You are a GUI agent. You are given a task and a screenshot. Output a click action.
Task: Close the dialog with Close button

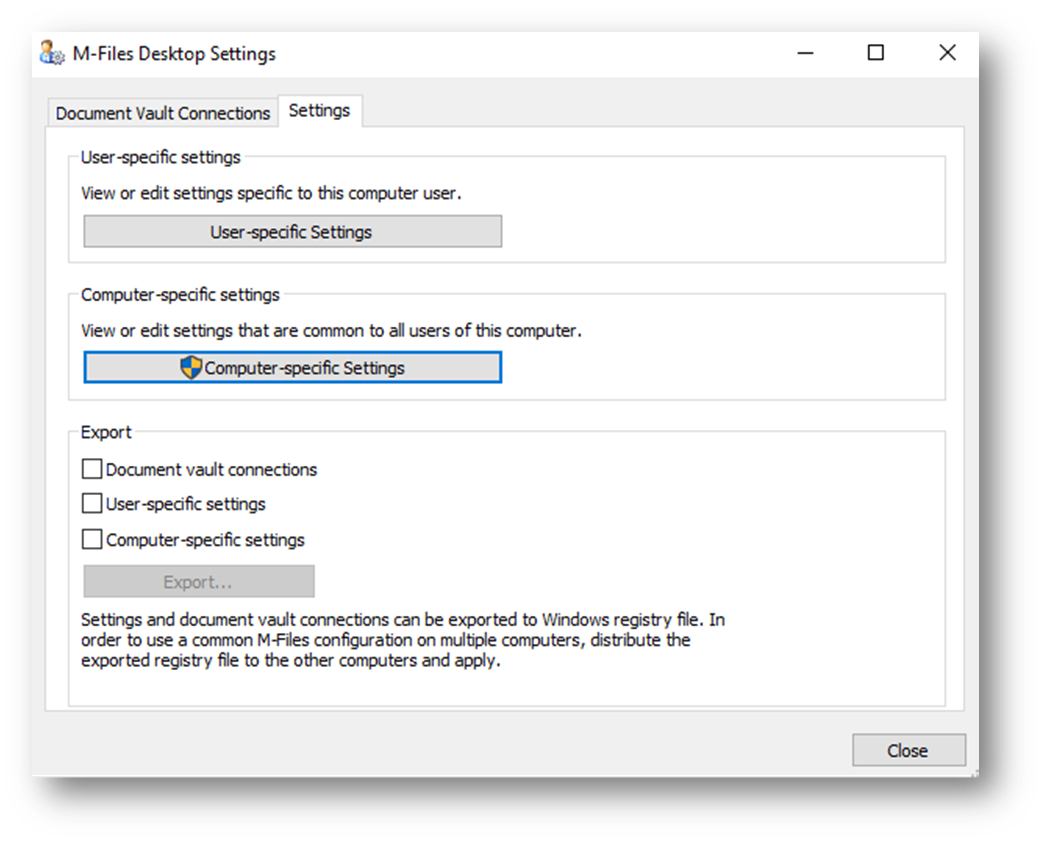pyautogui.click(x=908, y=750)
